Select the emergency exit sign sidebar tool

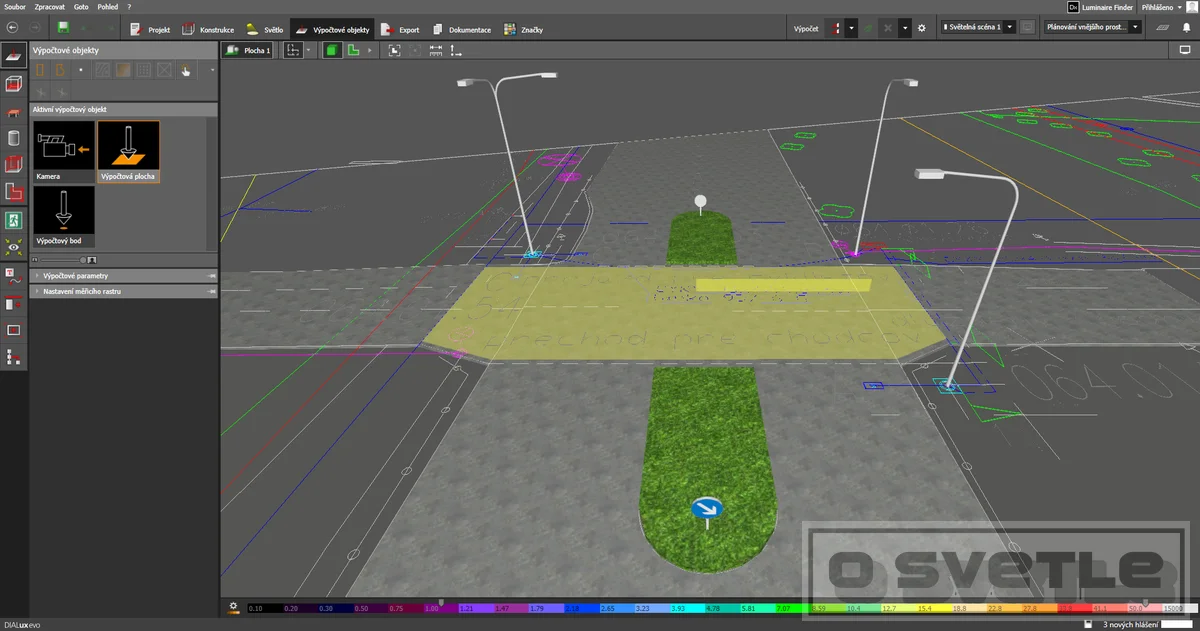[14, 219]
